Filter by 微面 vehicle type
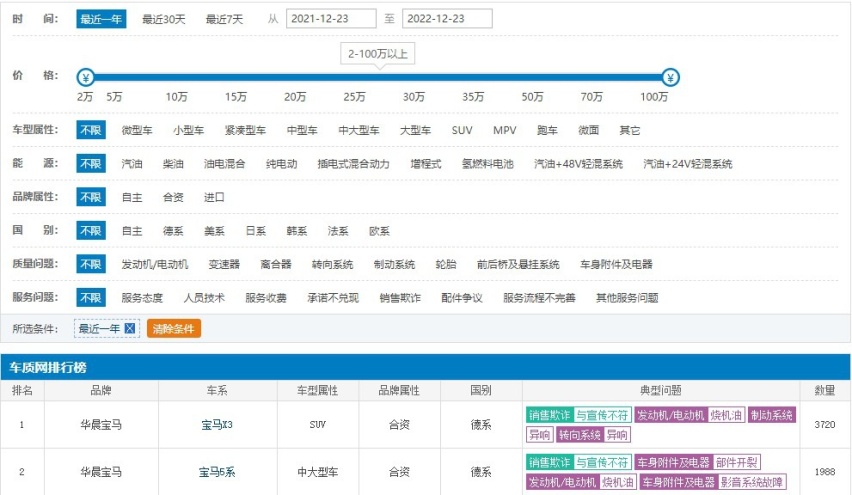The height and width of the screenshot is (495, 852). coord(588,130)
